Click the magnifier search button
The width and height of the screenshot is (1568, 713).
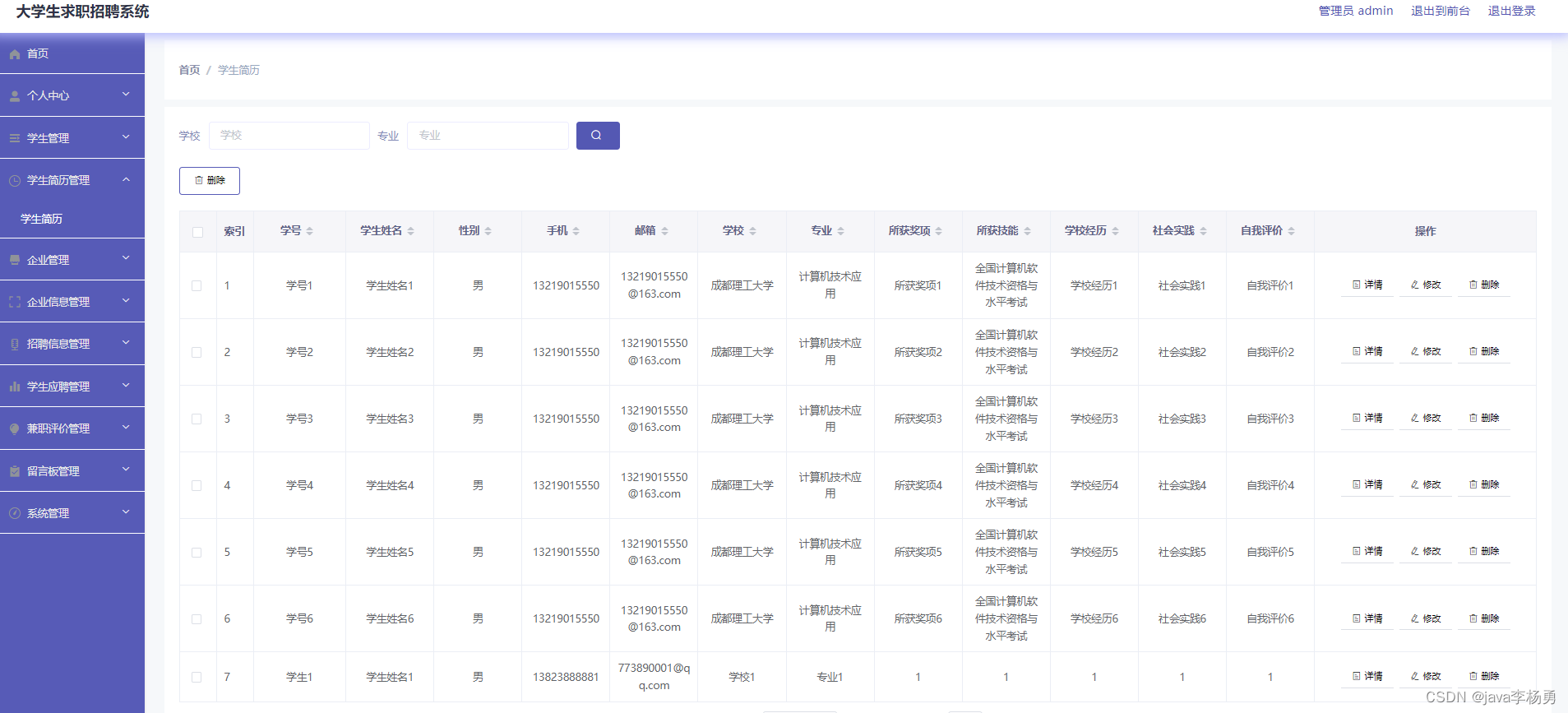(598, 136)
